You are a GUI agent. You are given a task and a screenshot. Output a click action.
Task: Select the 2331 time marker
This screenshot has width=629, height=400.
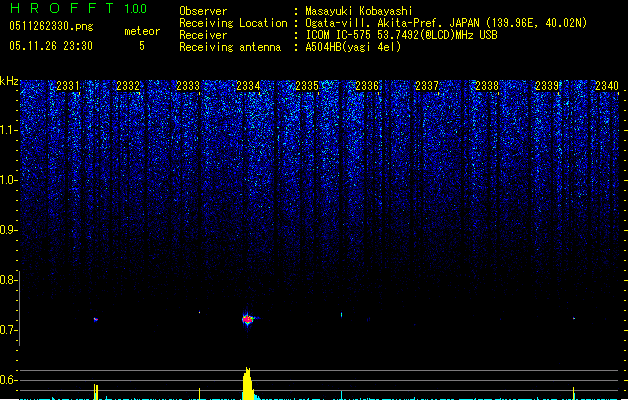coord(68,87)
